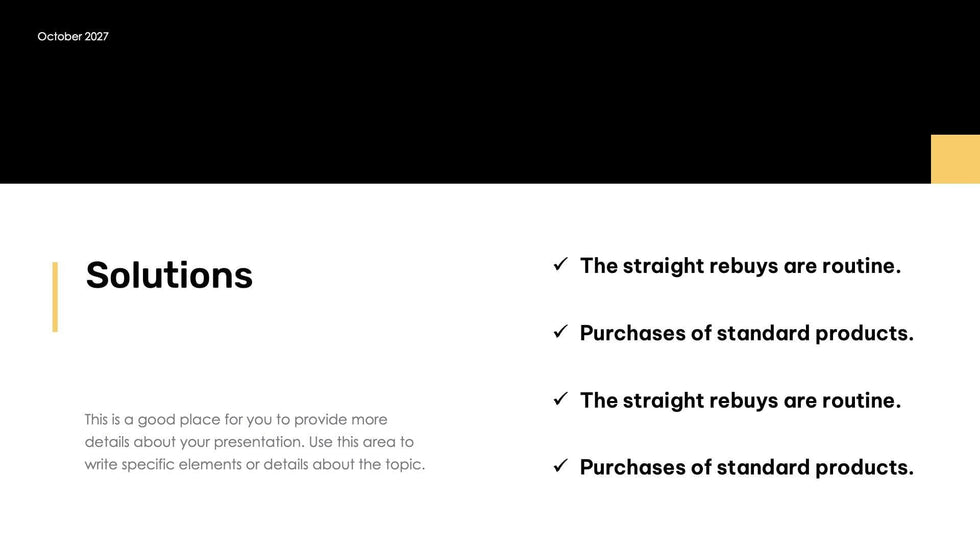
Task: Select the 'Solutions' heading
Action: click(169, 275)
